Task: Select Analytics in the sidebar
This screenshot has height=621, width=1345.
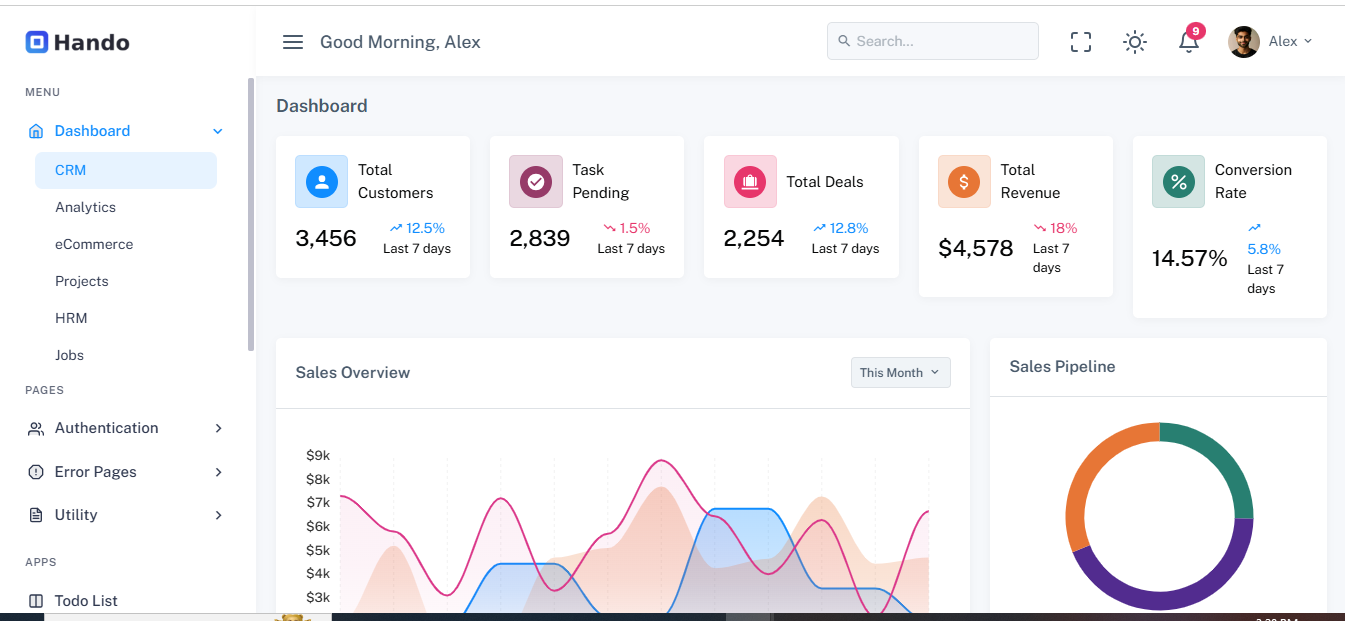Action: pyautogui.click(x=86, y=207)
